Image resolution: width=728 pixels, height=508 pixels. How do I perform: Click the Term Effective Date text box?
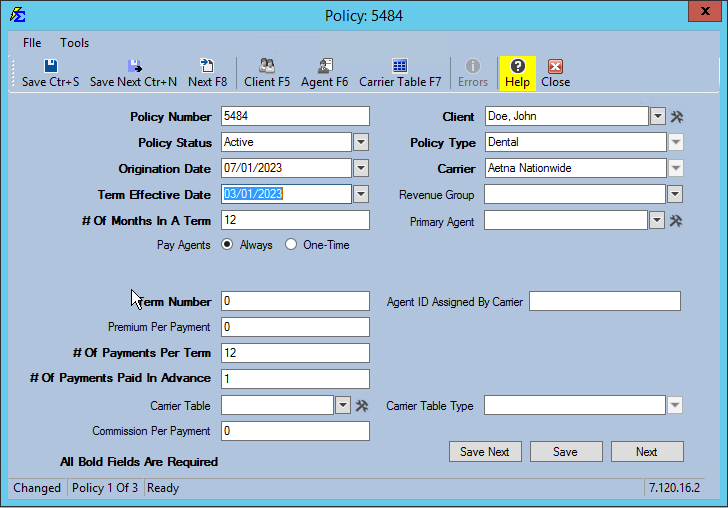tap(286, 194)
